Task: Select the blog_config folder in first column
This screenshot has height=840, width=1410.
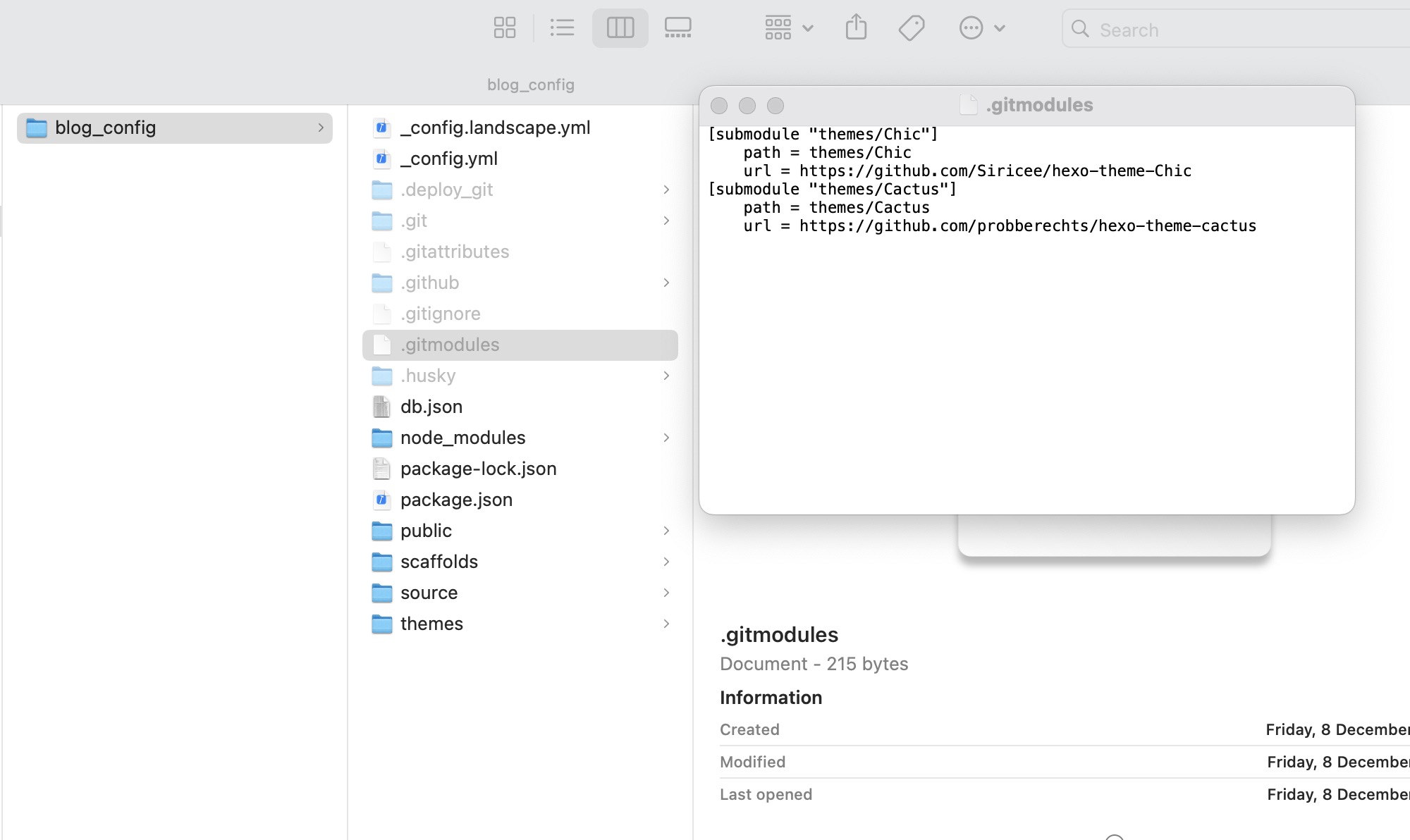Action: [106, 128]
